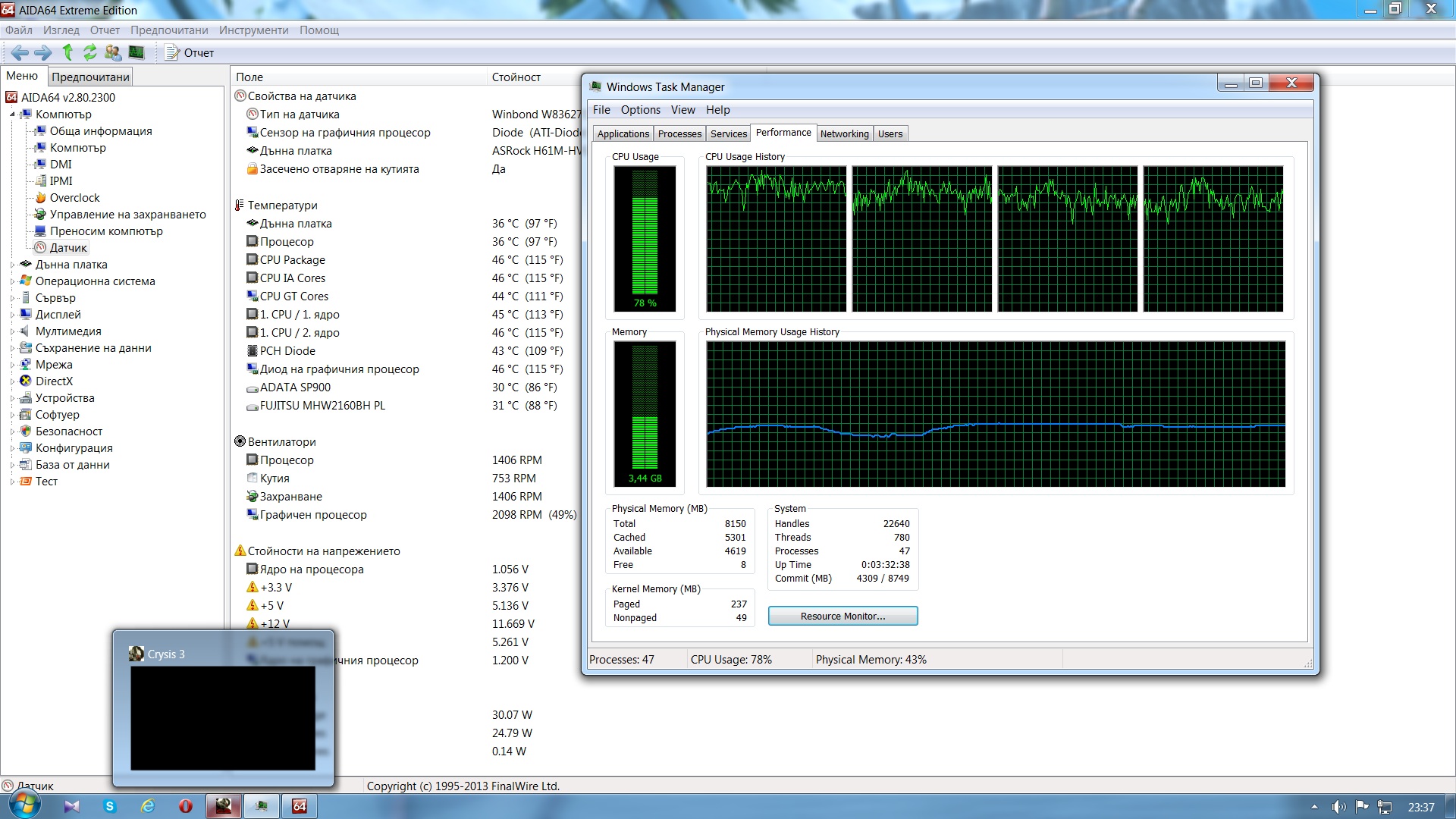This screenshot has width=1456, height=819.
Task: Open the Отчет report button
Action: tap(190, 52)
